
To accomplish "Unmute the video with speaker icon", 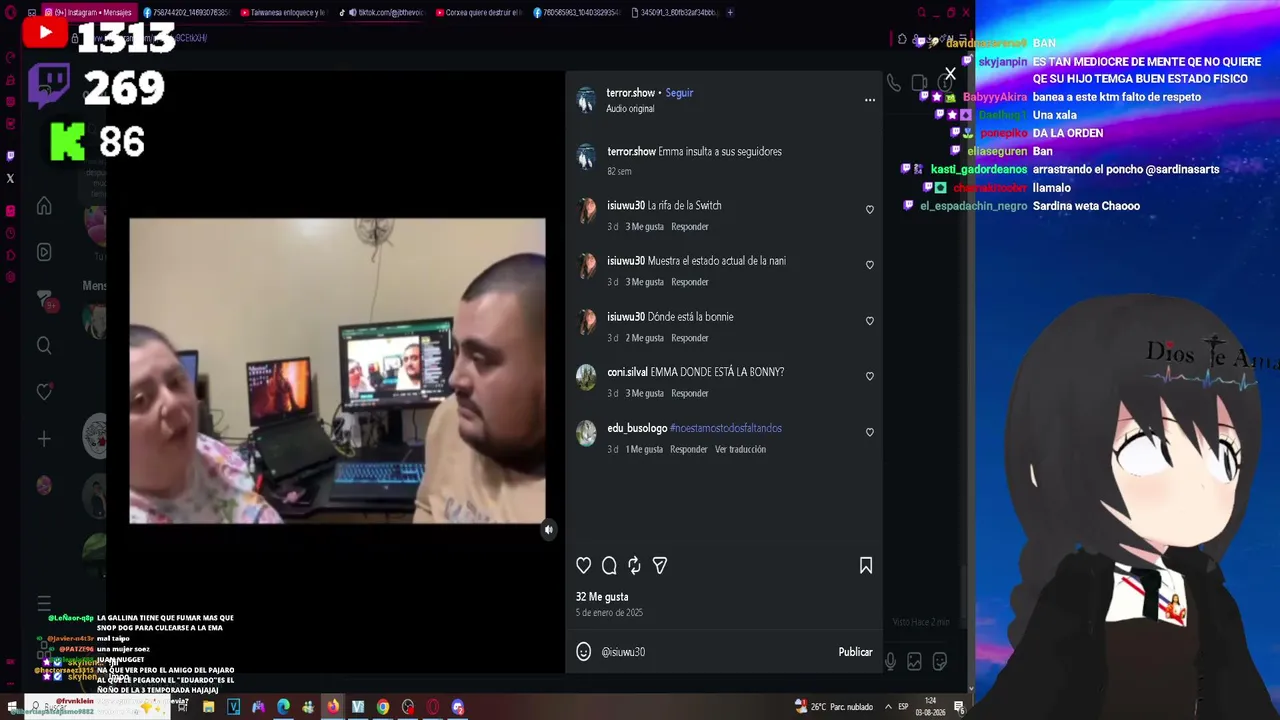I will click(548, 530).
